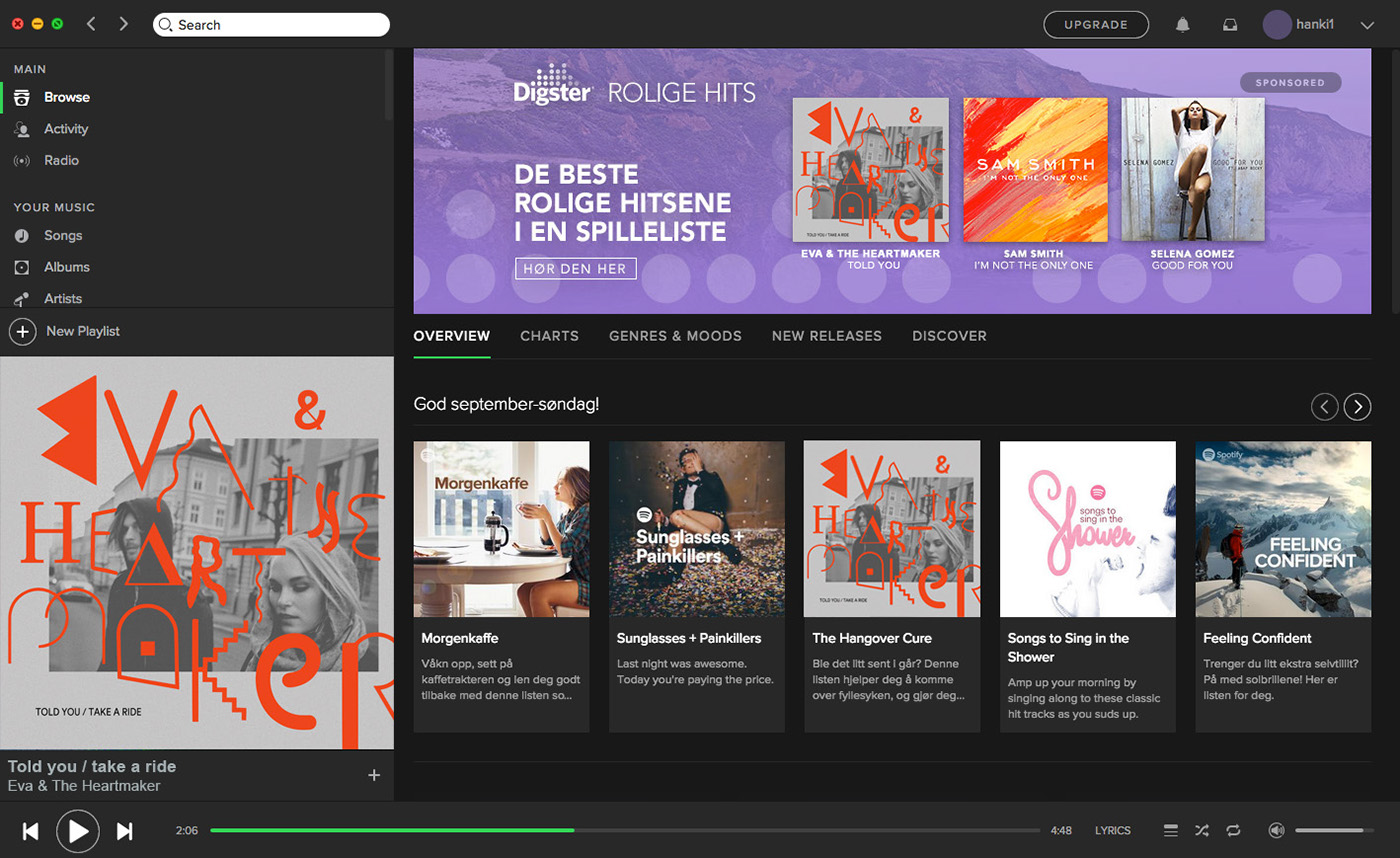Add current track with the plus icon
1400x858 pixels.
coord(374,775)
